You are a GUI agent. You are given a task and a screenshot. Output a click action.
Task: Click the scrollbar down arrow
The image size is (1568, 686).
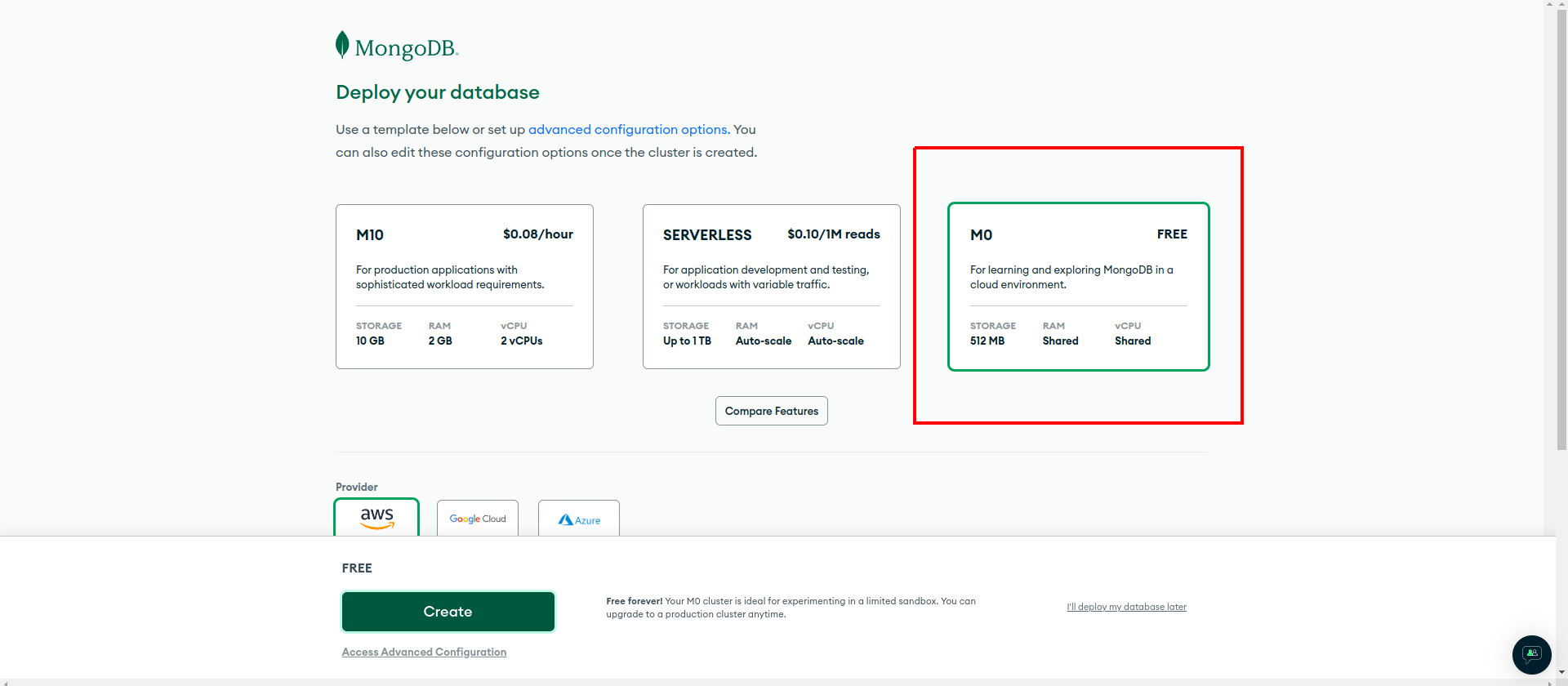pyautogui.click(x=1561, y=673)
